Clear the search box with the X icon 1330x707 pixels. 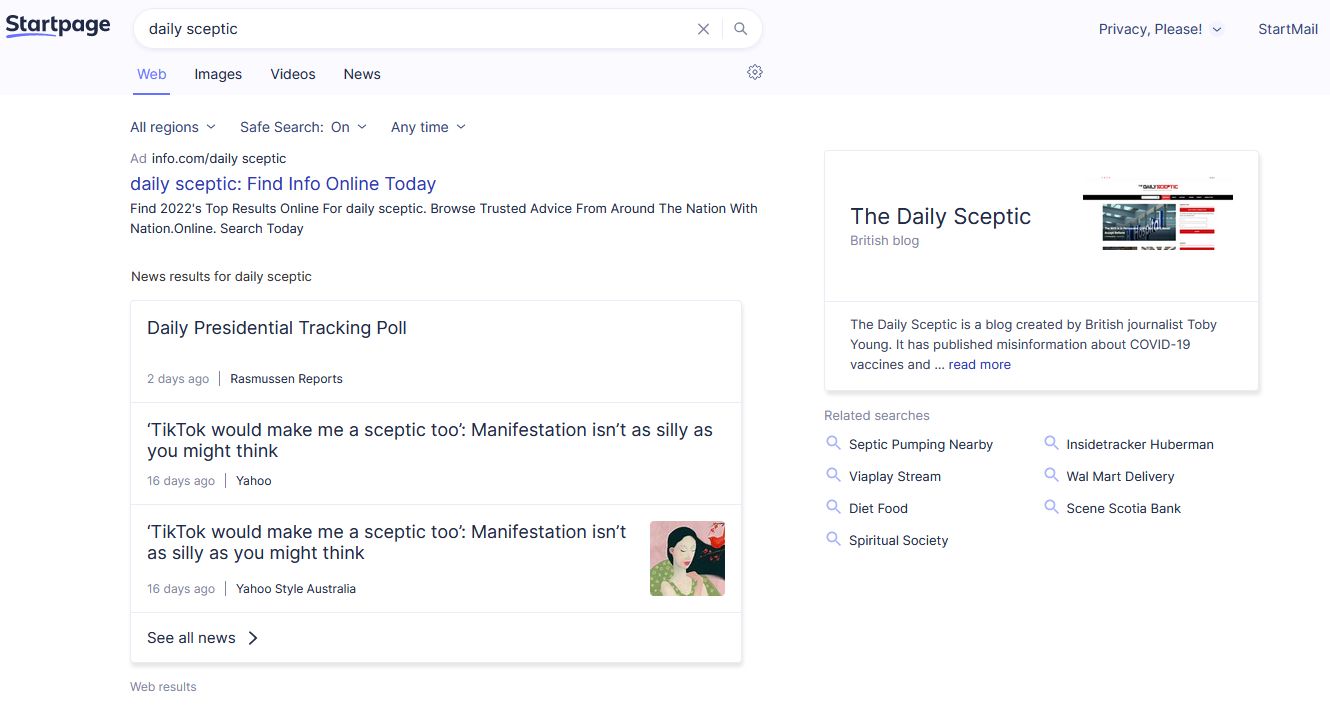703,29
